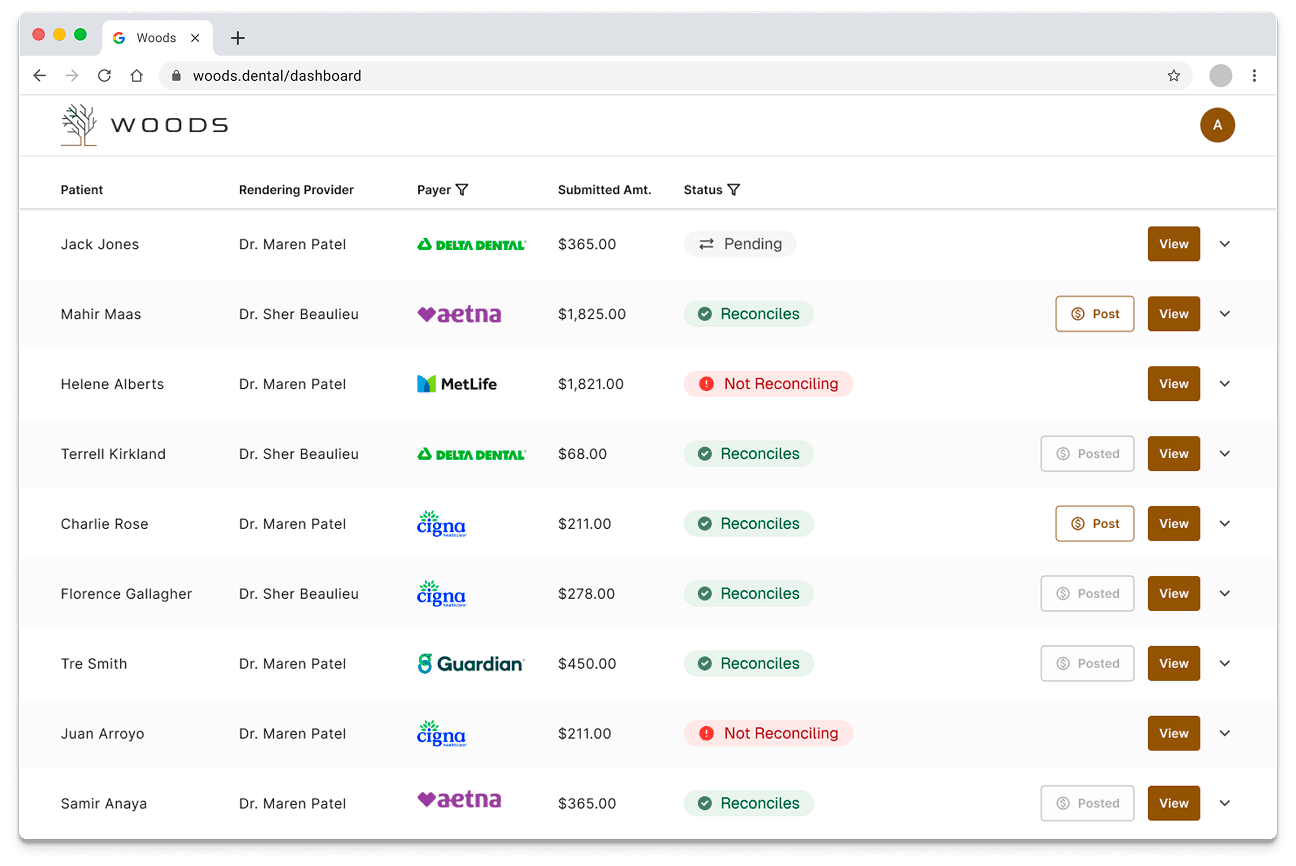Post the Mahir Maas payment
The width and height of the screenshot is (1296, 866).
coord(1094,313)
